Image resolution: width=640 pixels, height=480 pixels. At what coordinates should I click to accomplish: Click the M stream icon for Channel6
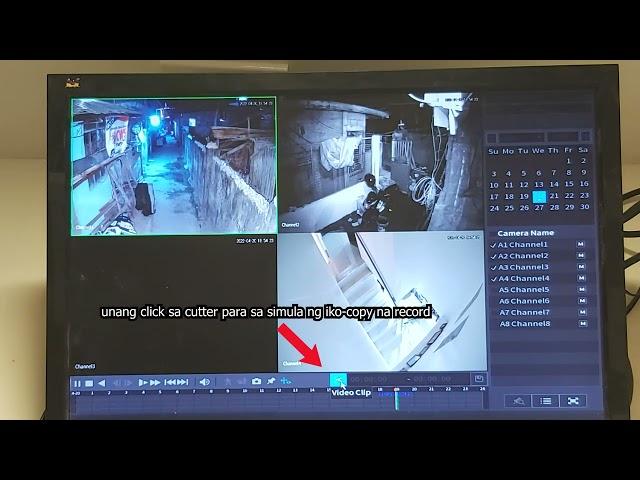[582, 301]
